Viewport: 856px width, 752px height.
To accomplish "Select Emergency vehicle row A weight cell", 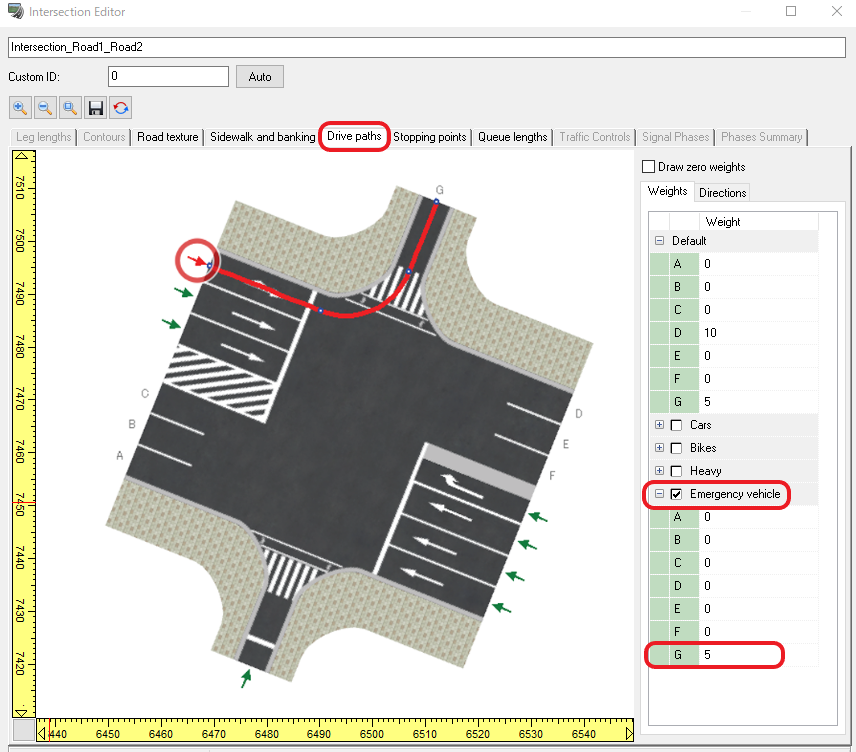I will (758, 517).
